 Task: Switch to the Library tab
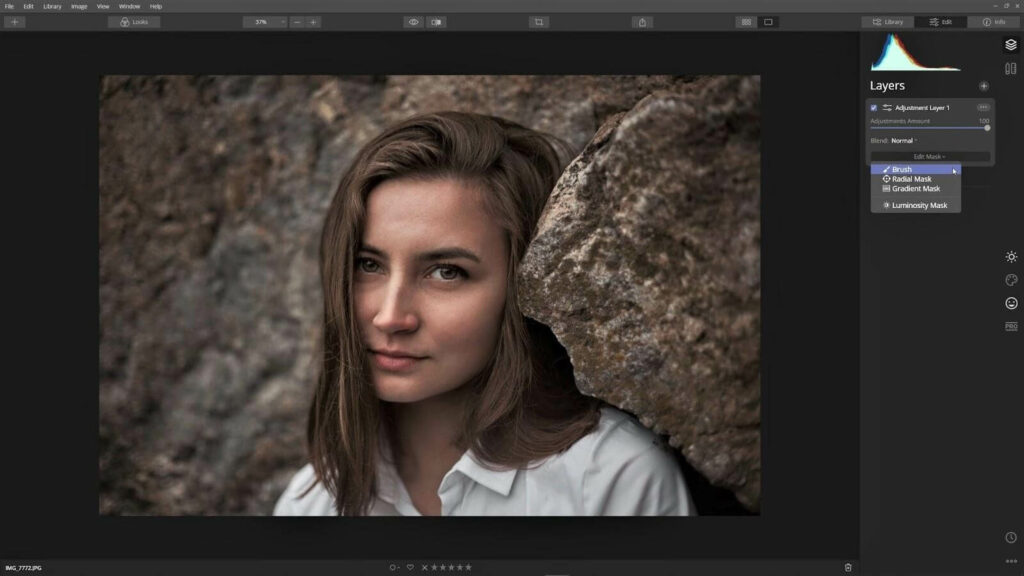[891, 21]
